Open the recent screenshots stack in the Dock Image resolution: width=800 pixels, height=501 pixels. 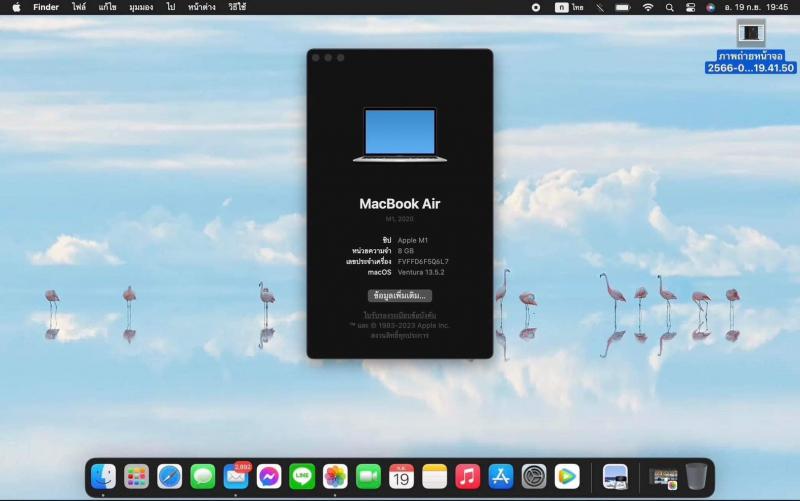coord(663,478)
